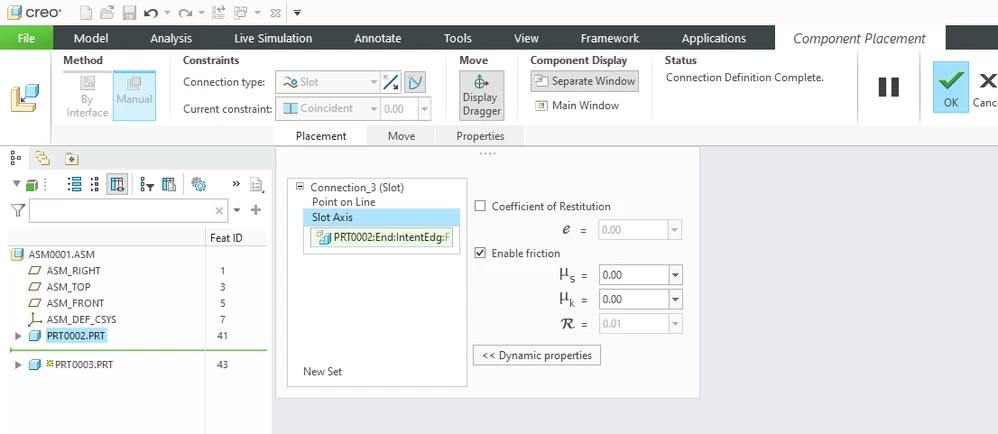The image size is (998, 434).
Task: Open the Tools ribbon tab
Action: tap(458, 38)
